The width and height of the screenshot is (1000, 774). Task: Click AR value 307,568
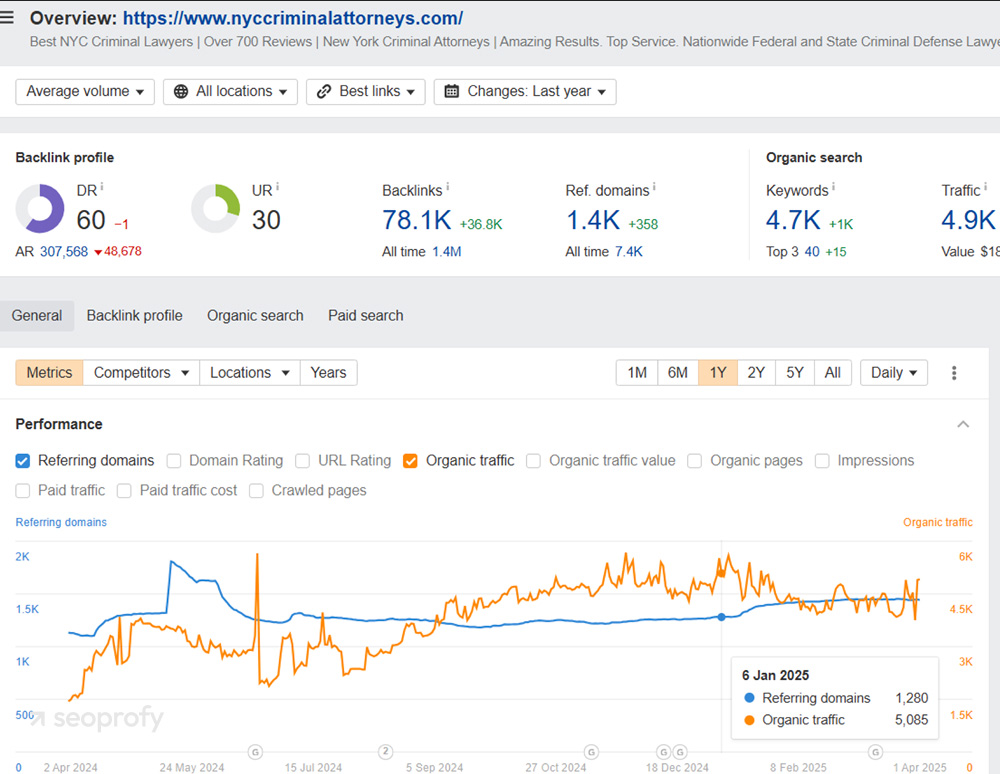tap(64, 252)
